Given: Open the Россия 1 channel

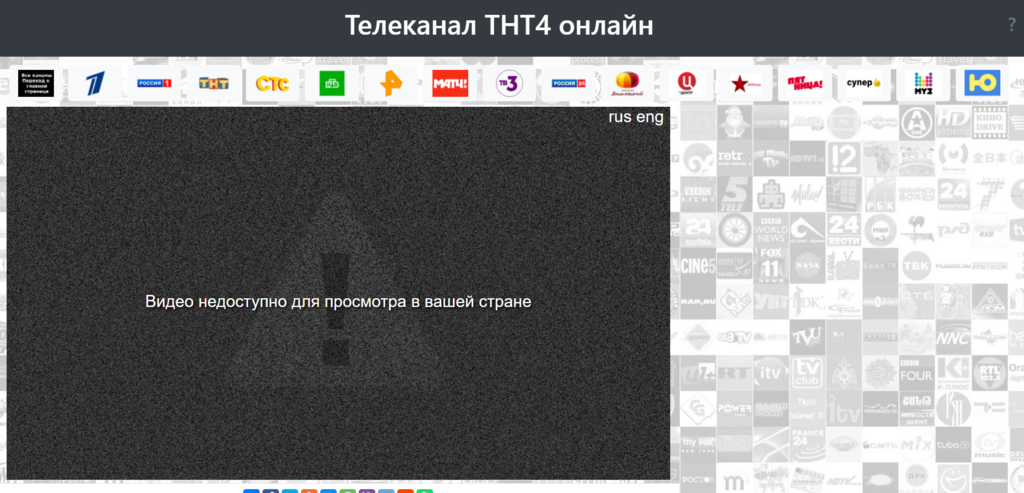Looking at the screenshot, I should (x=154, y=84).
